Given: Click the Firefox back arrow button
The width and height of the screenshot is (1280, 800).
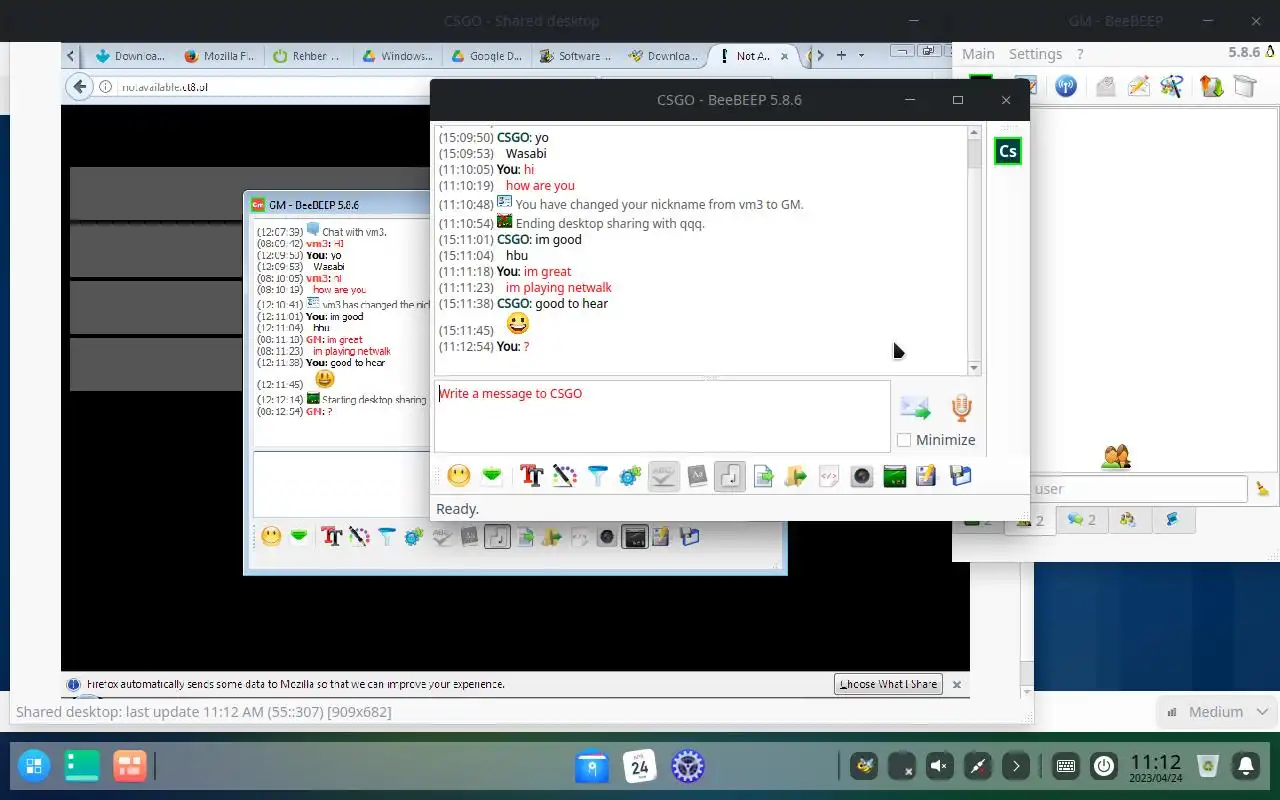Looking at the screenshot, I should (x=79, y=87).
